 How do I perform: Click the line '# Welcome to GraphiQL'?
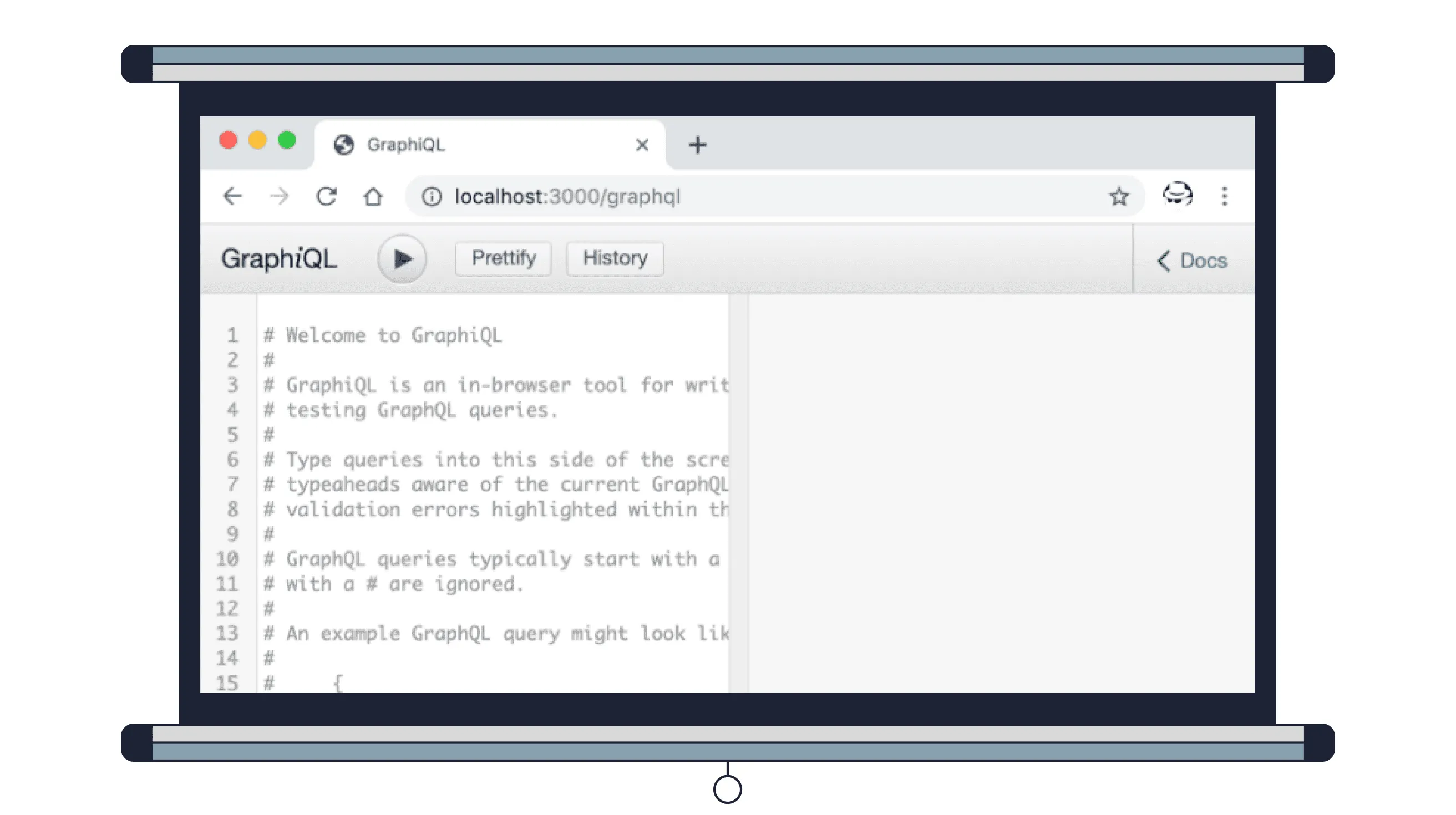click(x=383, y=335)
